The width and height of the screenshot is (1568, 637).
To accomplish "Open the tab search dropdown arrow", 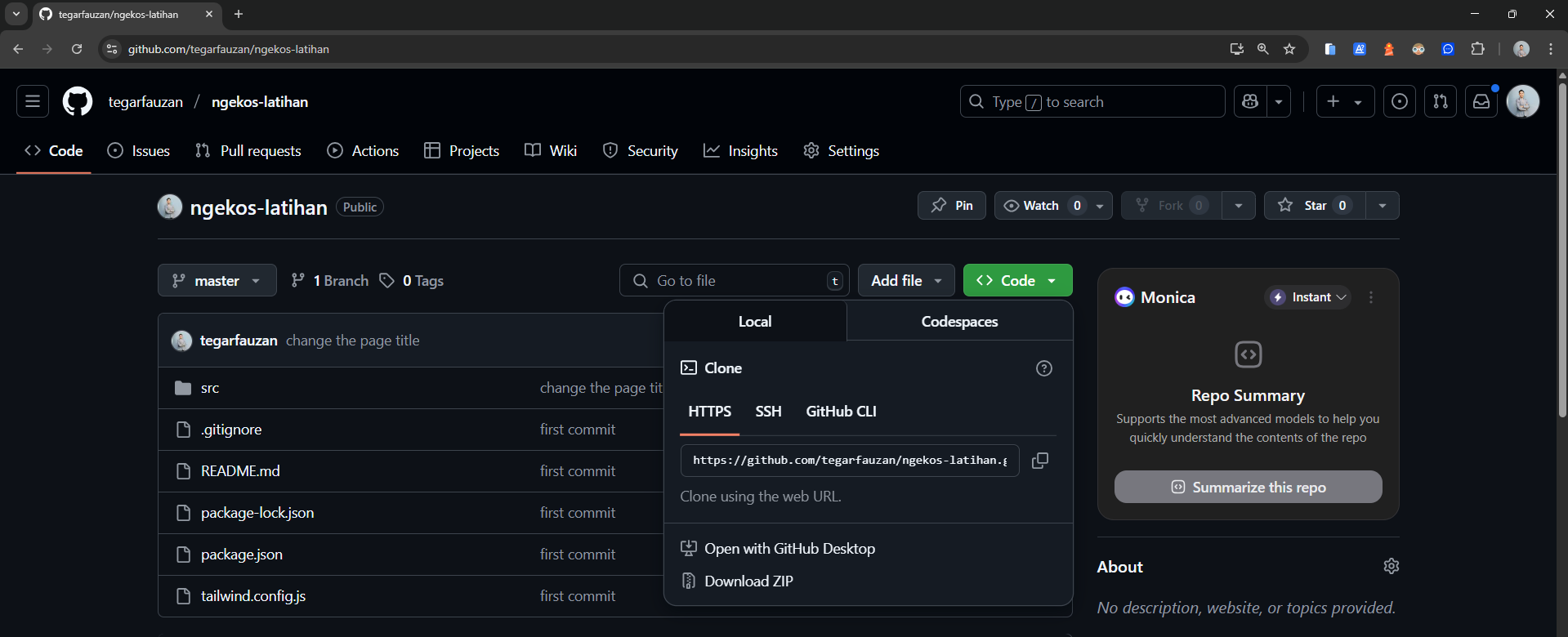I will coord(16,14).
